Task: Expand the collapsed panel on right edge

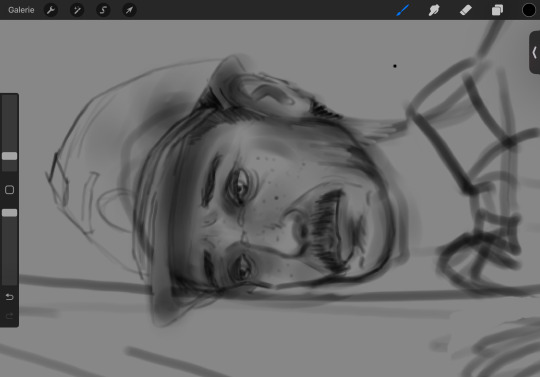Action: pos(534,52)
